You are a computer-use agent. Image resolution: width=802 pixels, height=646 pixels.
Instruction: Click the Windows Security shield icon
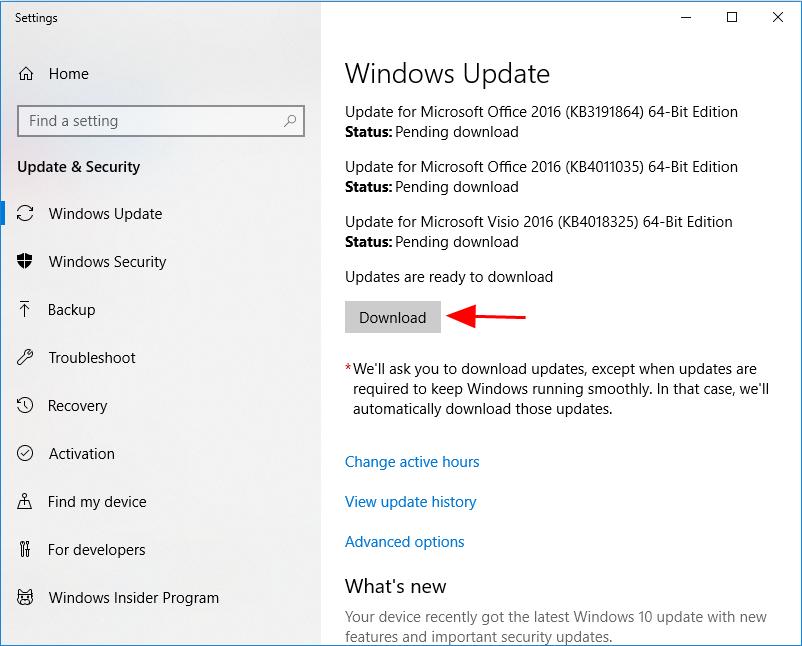click(25, 261)
